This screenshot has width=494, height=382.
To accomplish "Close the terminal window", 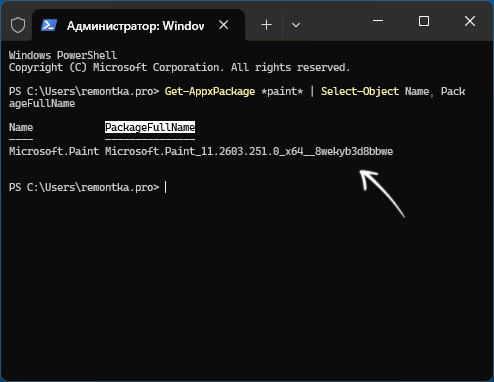I will coord(470,21).
